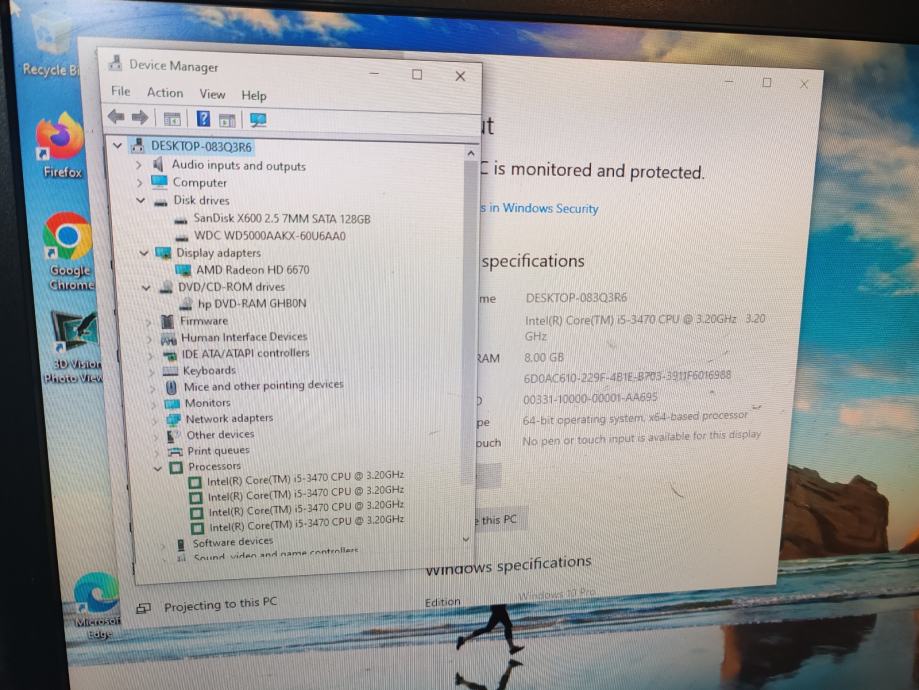This screenshot has width=919, height=690.
Task: Click the Scan for hardware changes monitor icon
Action: pos(258,120)
